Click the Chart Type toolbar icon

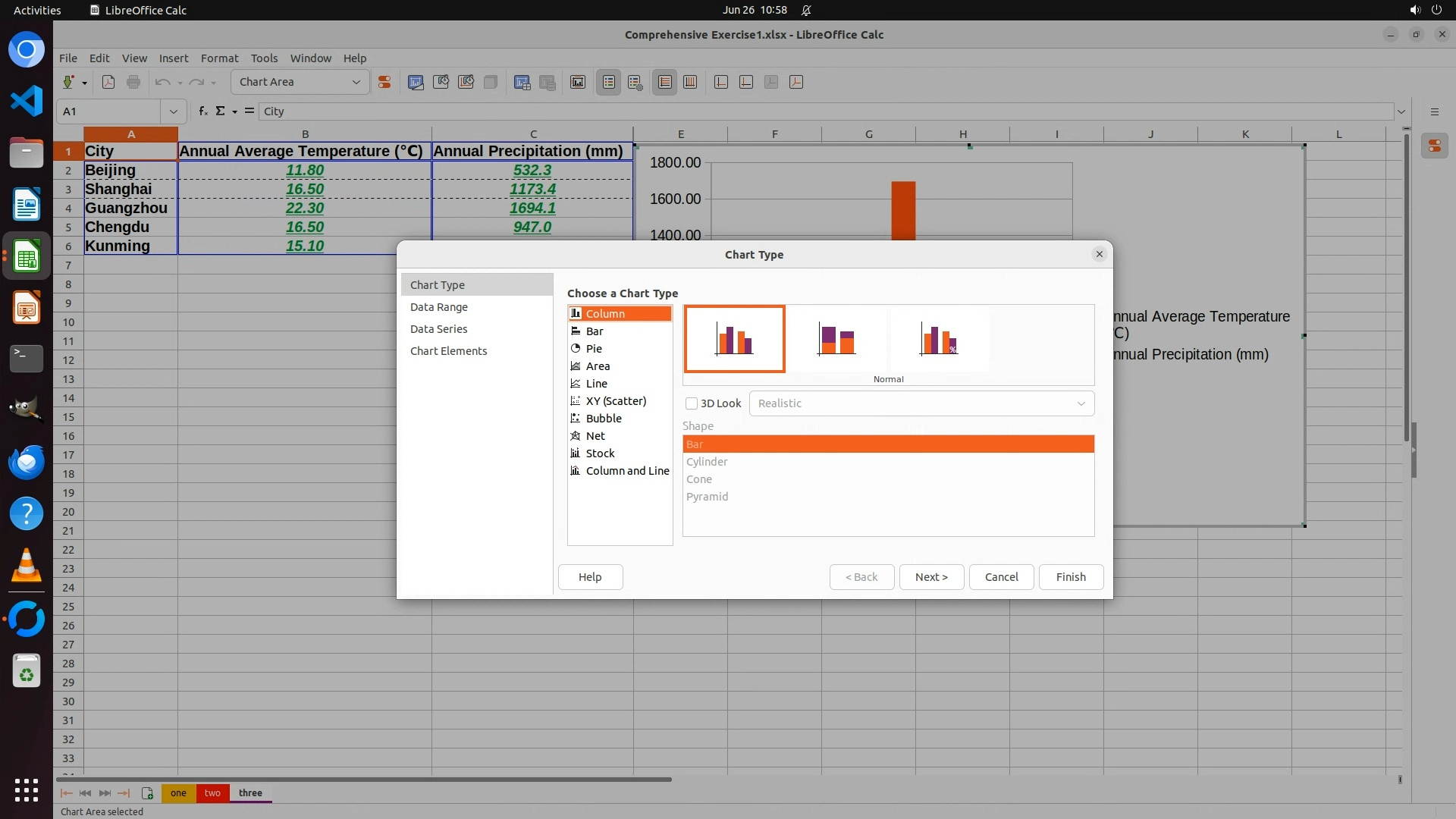[x=416, y=82]
